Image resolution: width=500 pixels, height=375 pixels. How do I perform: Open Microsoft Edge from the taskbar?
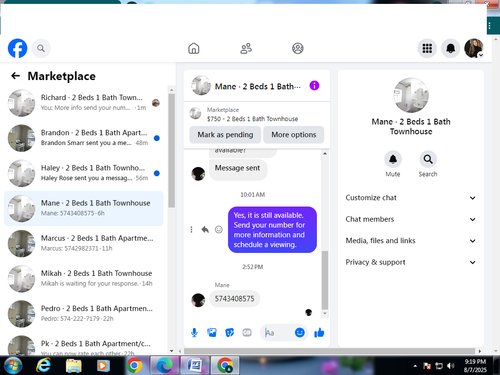coord(165,366)
